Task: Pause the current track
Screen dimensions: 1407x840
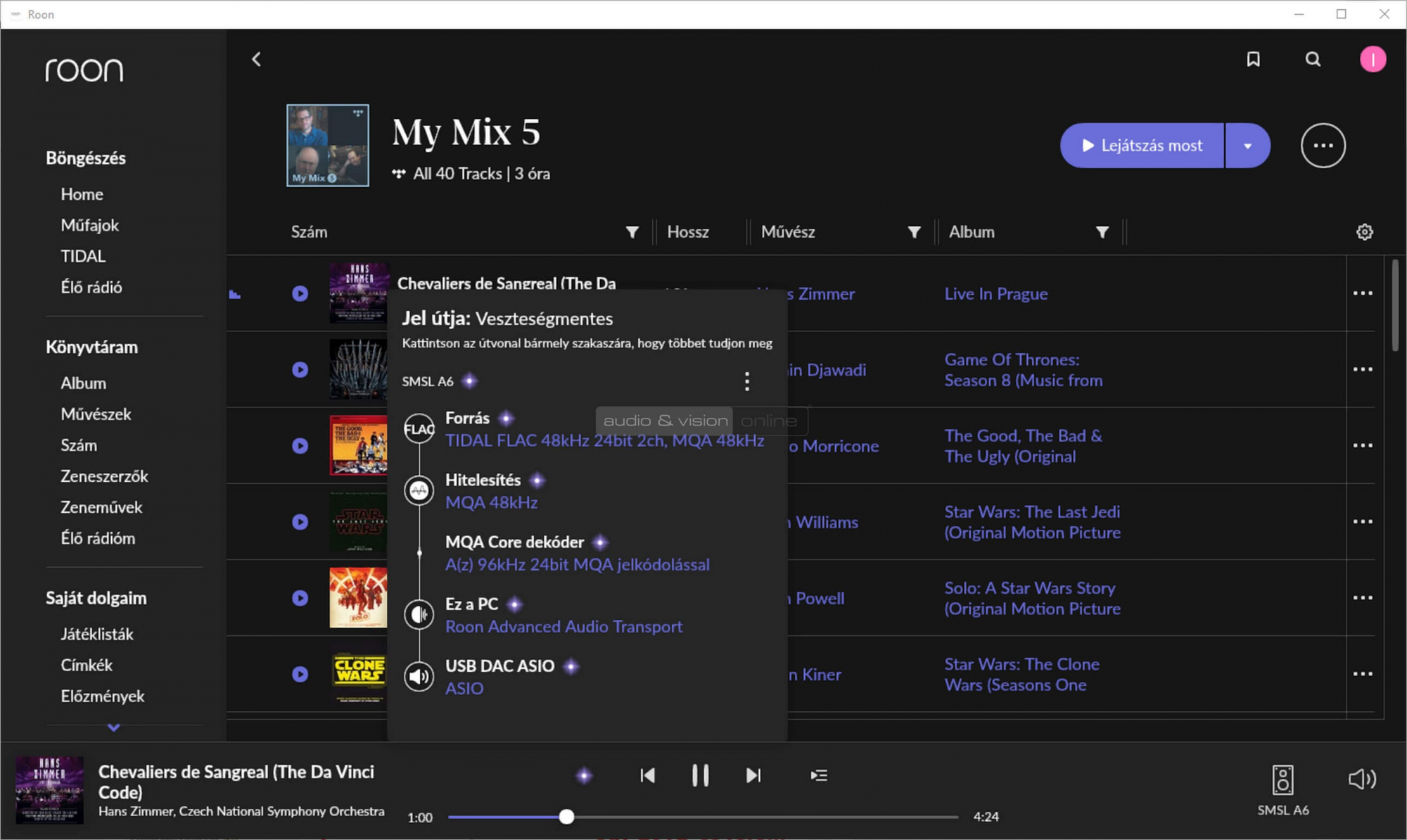Action: click(x=700, y=775)
